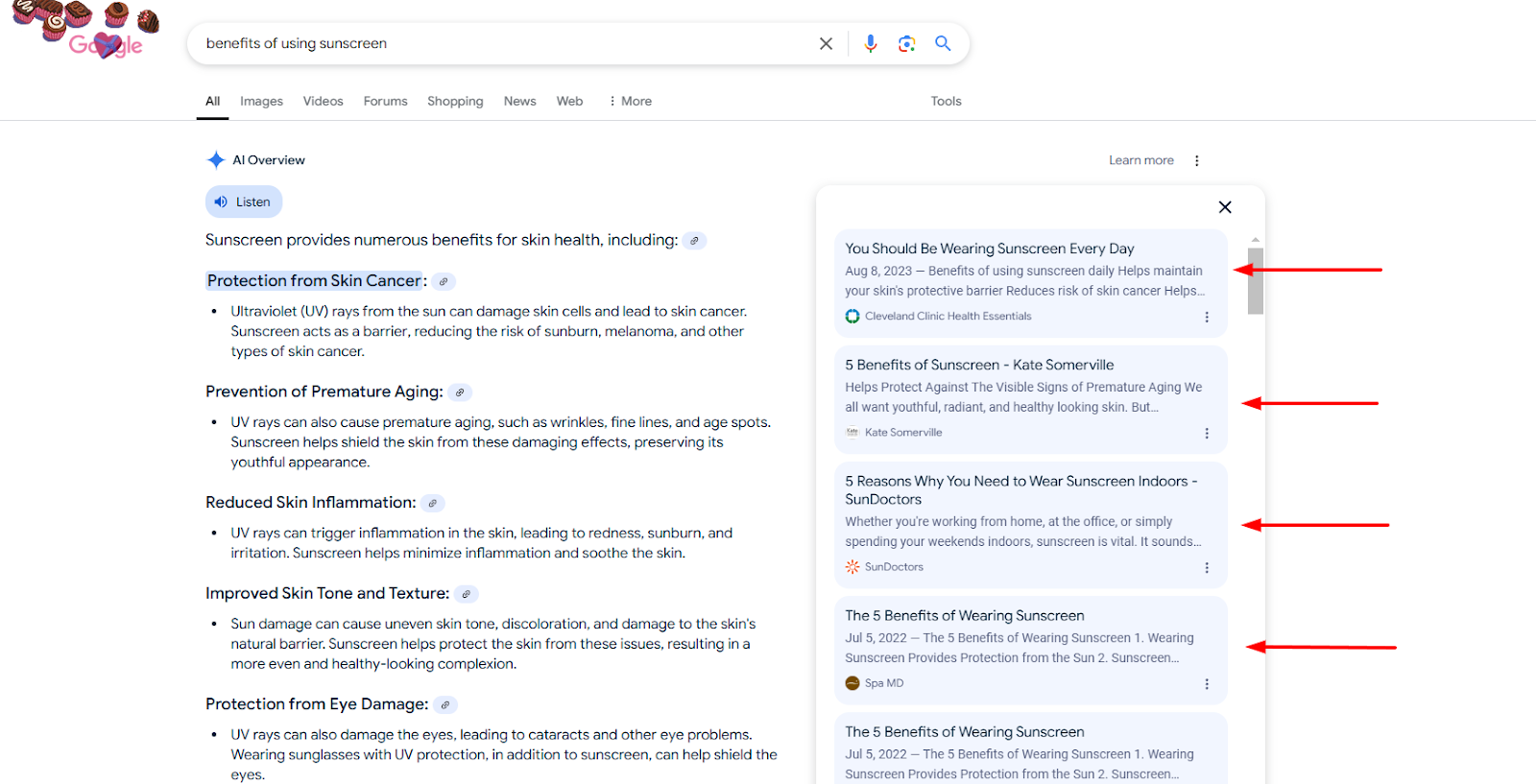
Task: Click the Cleveland Clinic Health Essentials favicon
Action: [x=852, y=316]
